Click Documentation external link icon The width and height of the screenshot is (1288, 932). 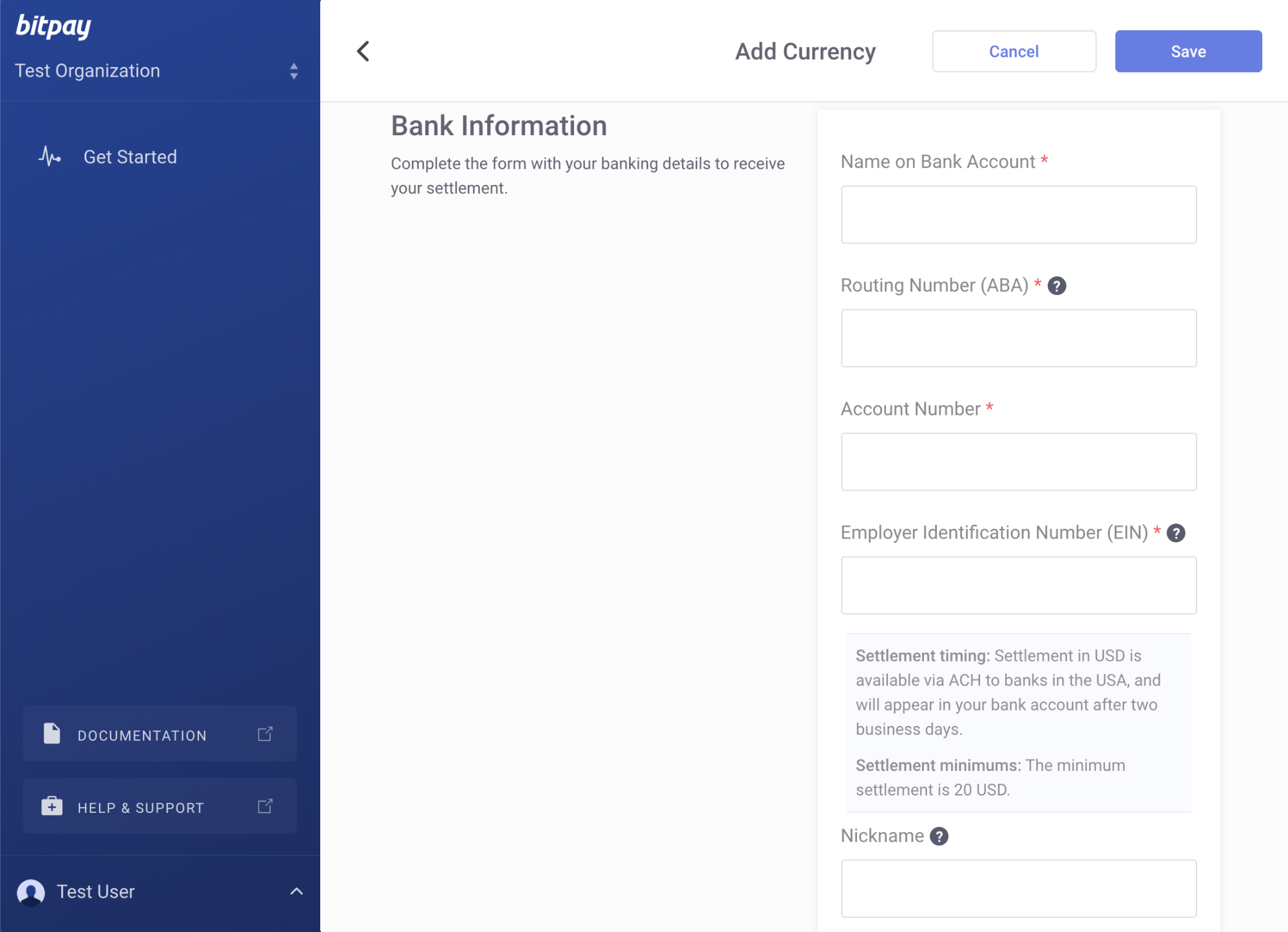[265, 734]
